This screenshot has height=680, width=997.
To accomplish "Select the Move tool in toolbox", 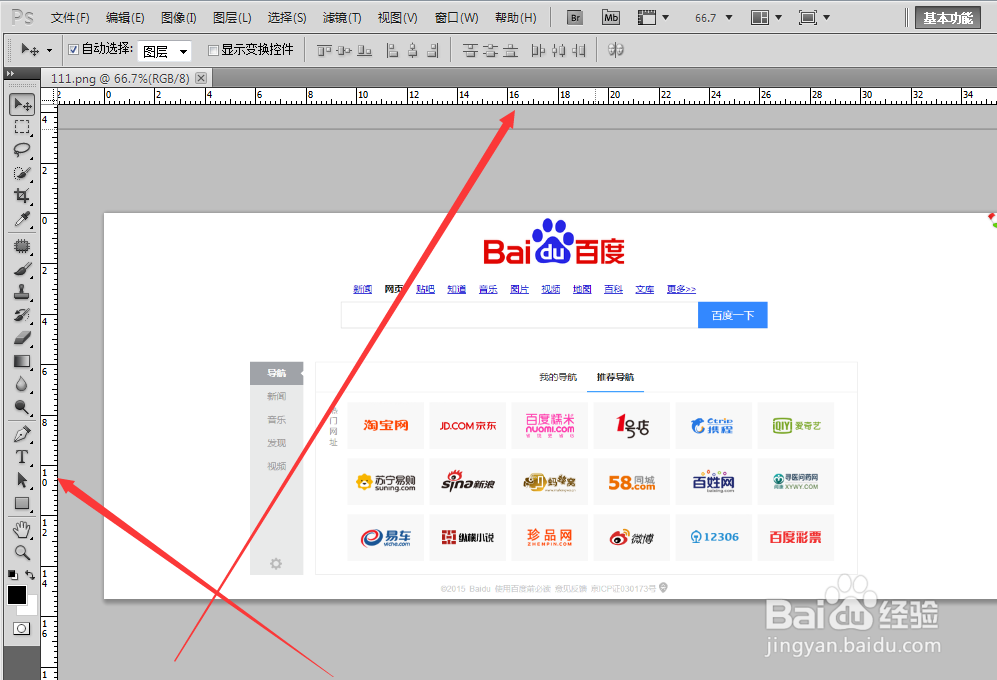I will 22,104.
